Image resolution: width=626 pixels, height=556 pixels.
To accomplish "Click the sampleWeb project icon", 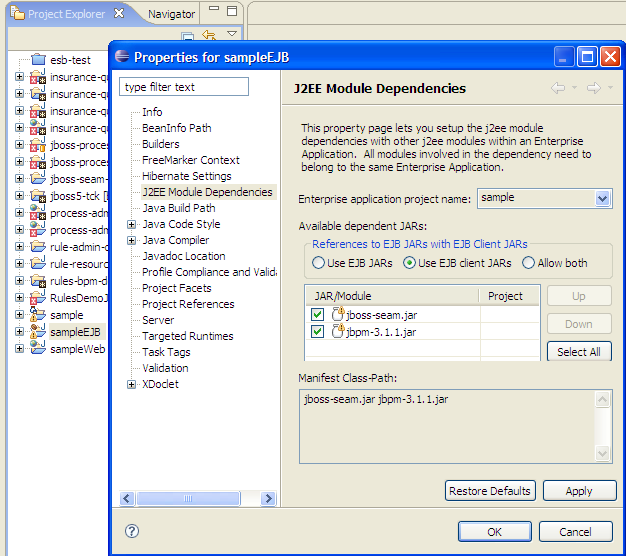I will [38, 348].
